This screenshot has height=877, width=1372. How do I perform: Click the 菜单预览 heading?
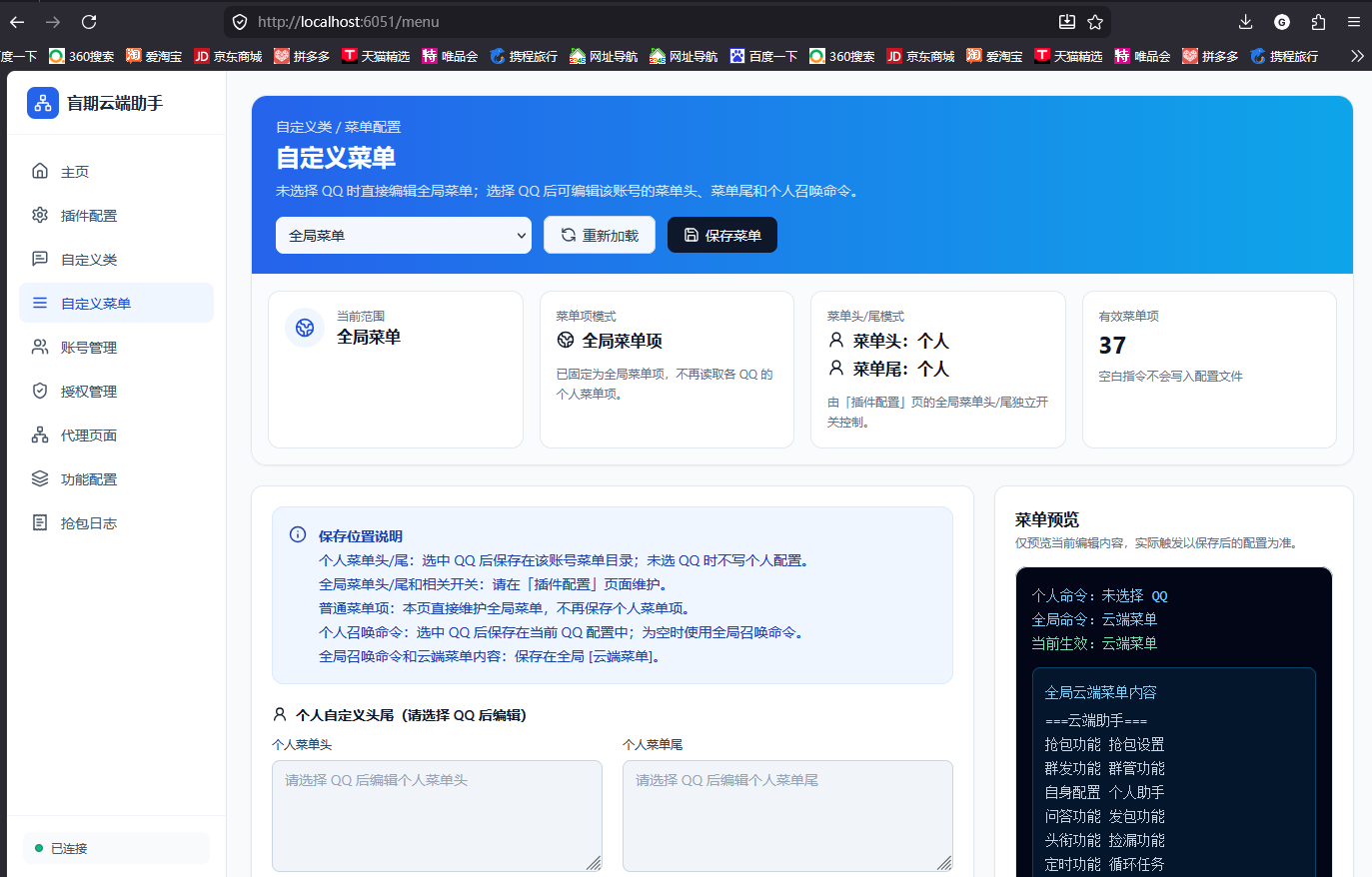tap(1046, 519)
